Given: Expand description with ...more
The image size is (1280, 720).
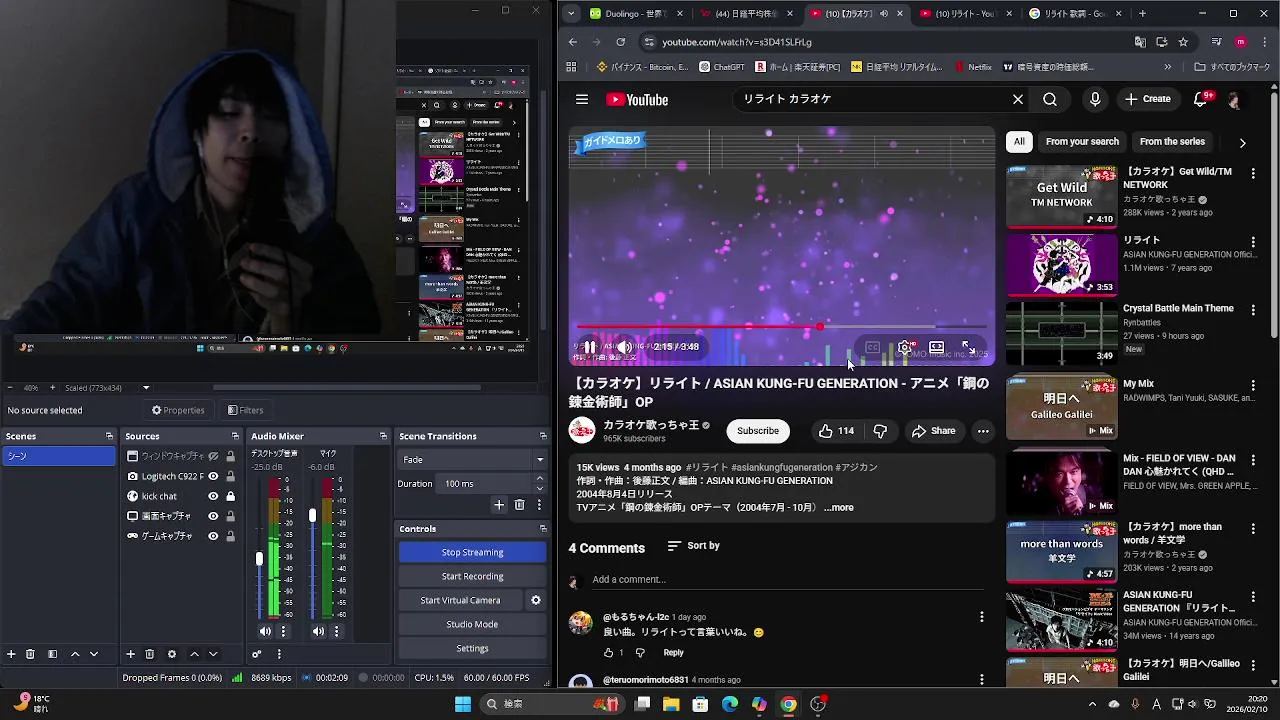Looking at the screenshot, I should [x=838, y=508].
